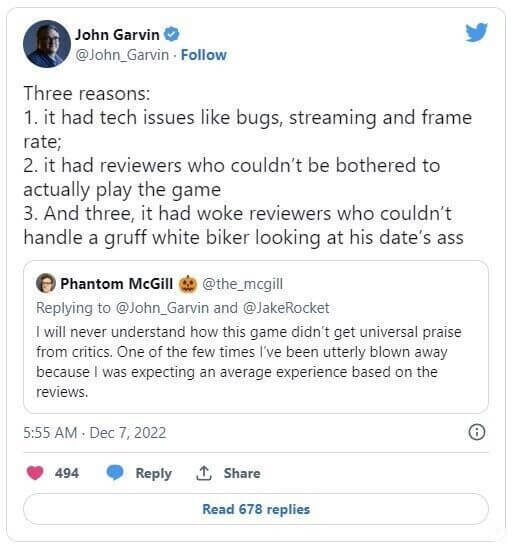This screenshot has height=549, width=513.
Task: Click the @the_mcgill handle
Action: [x=242, y=284]
